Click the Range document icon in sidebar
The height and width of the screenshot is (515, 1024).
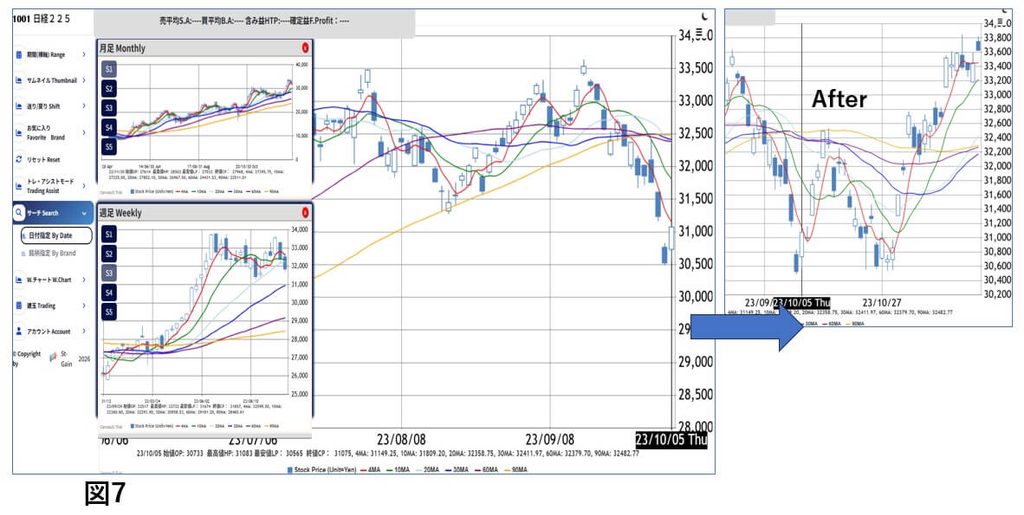click(x=18, y=55)
